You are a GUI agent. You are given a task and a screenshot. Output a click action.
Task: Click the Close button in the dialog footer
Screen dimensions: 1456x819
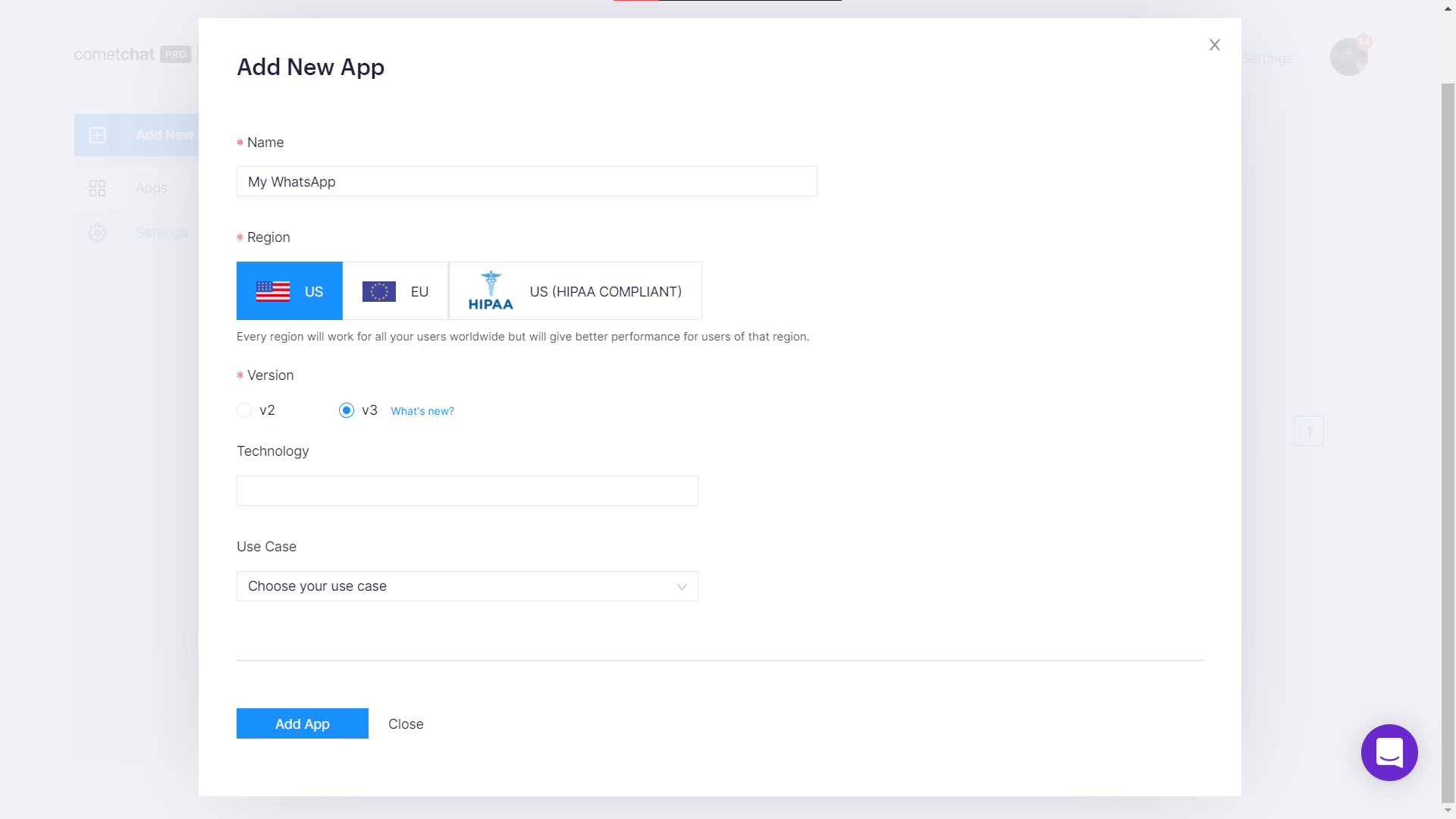[406, 724]
